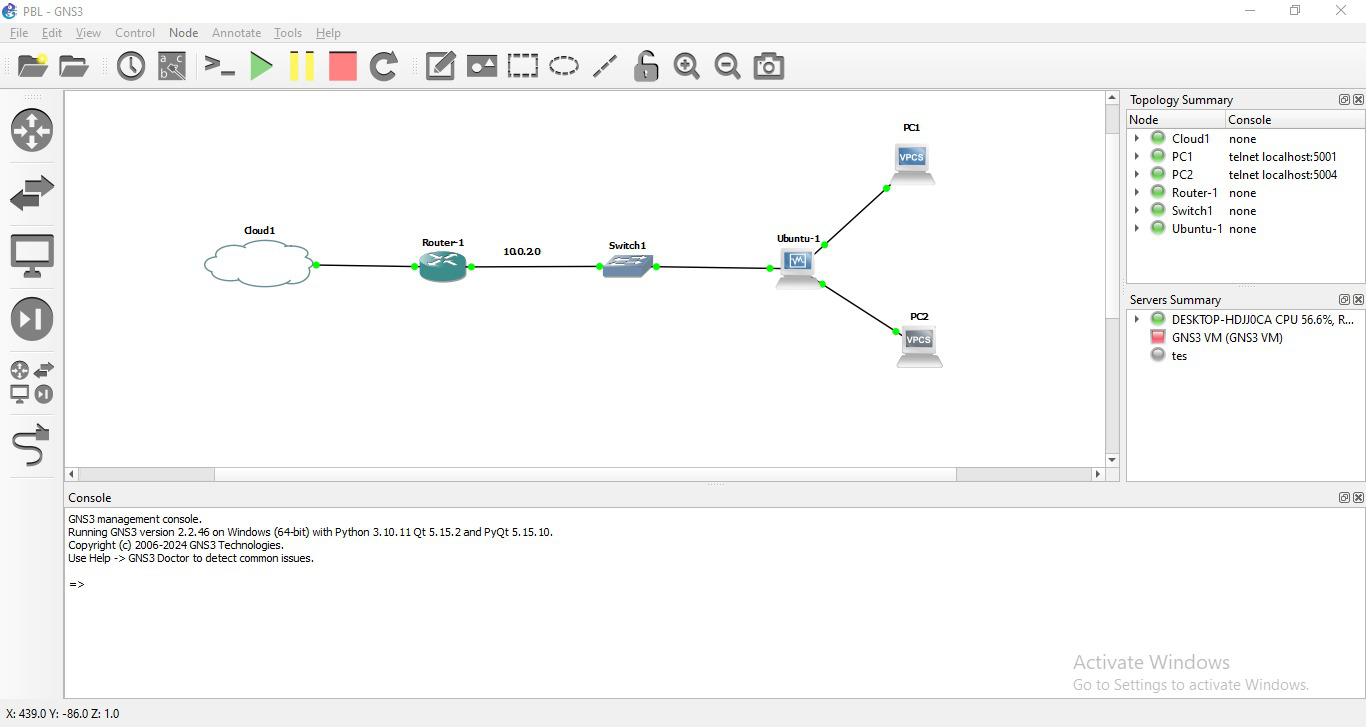Expand Cloud1 in Topology Summary

pos(1137,139)
